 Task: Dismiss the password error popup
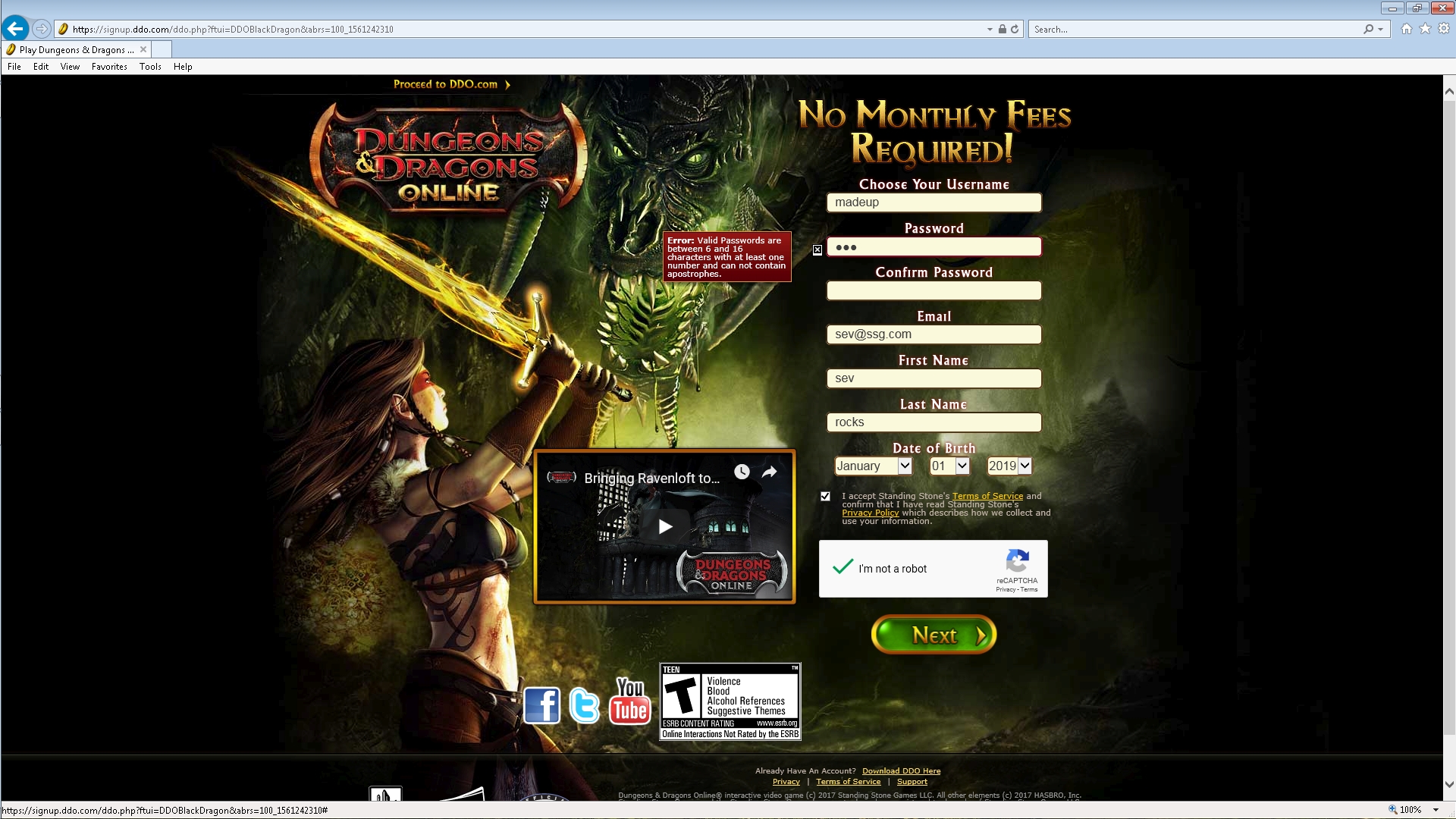click(x=817, y=249)
